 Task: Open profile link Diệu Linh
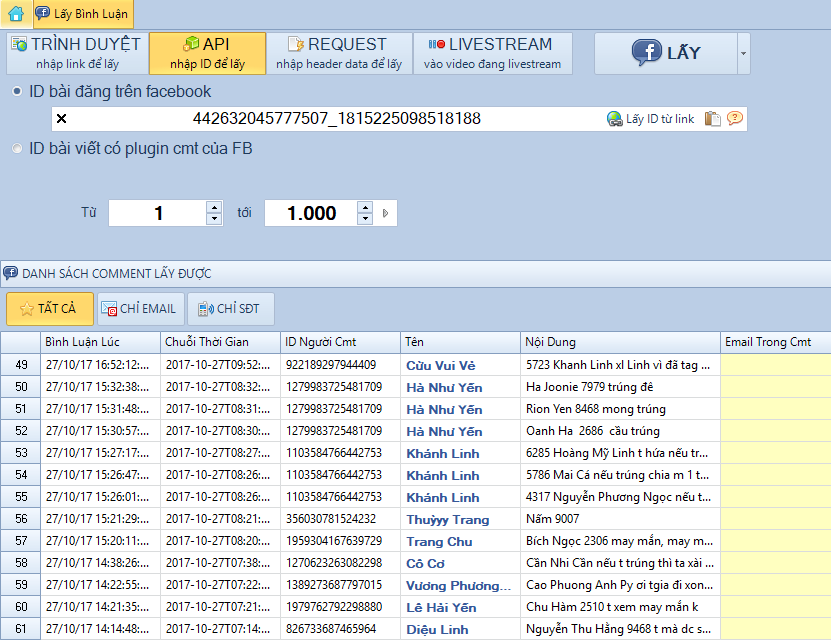tap(437, 630)
